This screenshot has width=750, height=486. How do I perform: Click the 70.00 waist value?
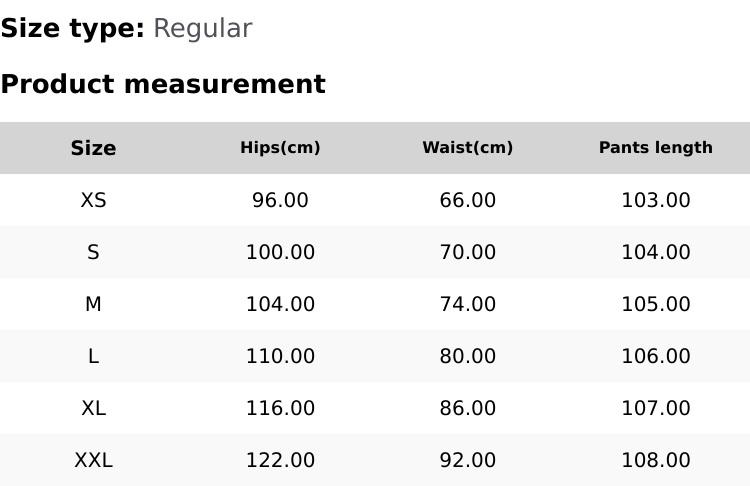tap(467, 252)
